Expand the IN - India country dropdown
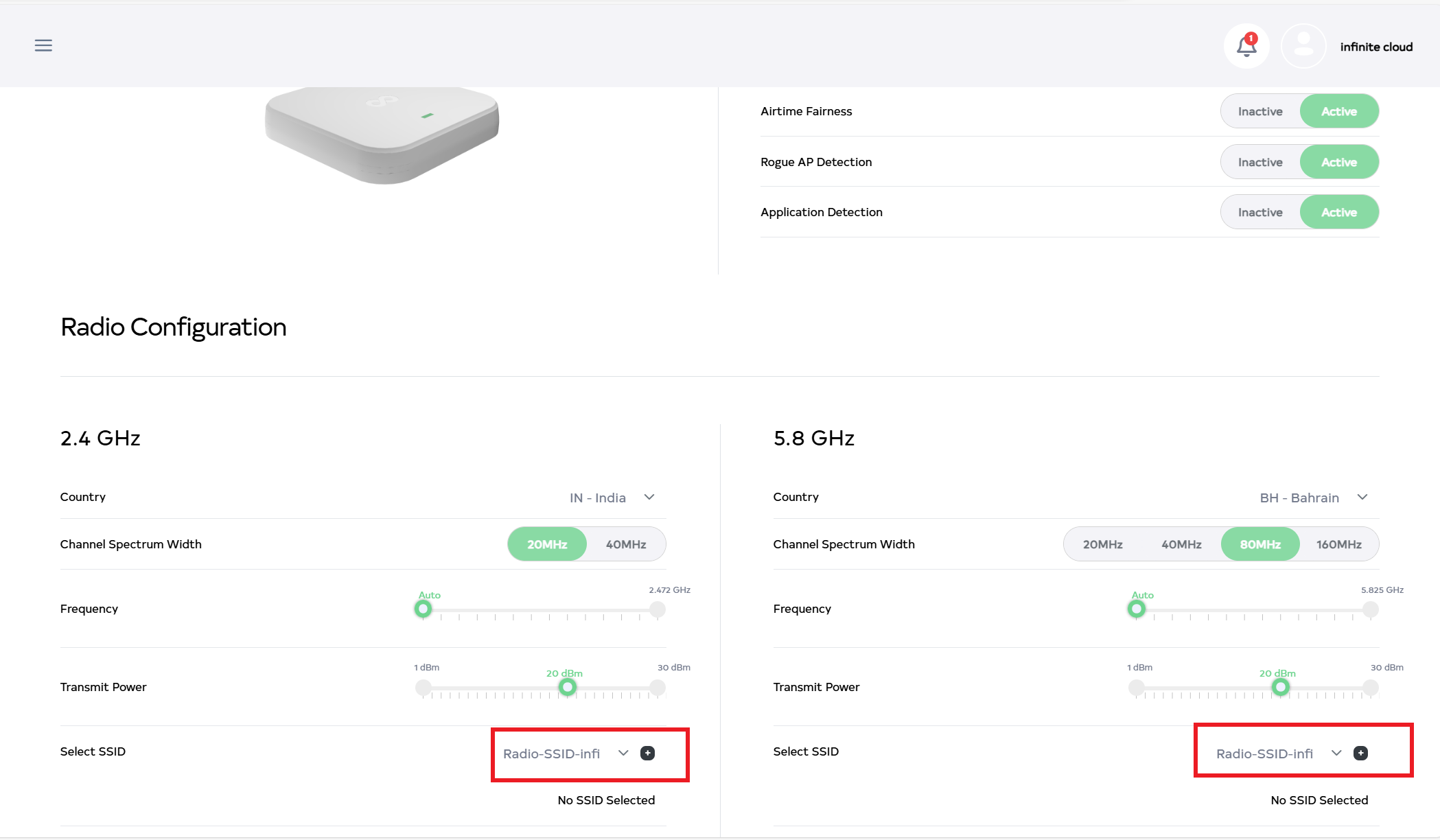 [611, 498]
